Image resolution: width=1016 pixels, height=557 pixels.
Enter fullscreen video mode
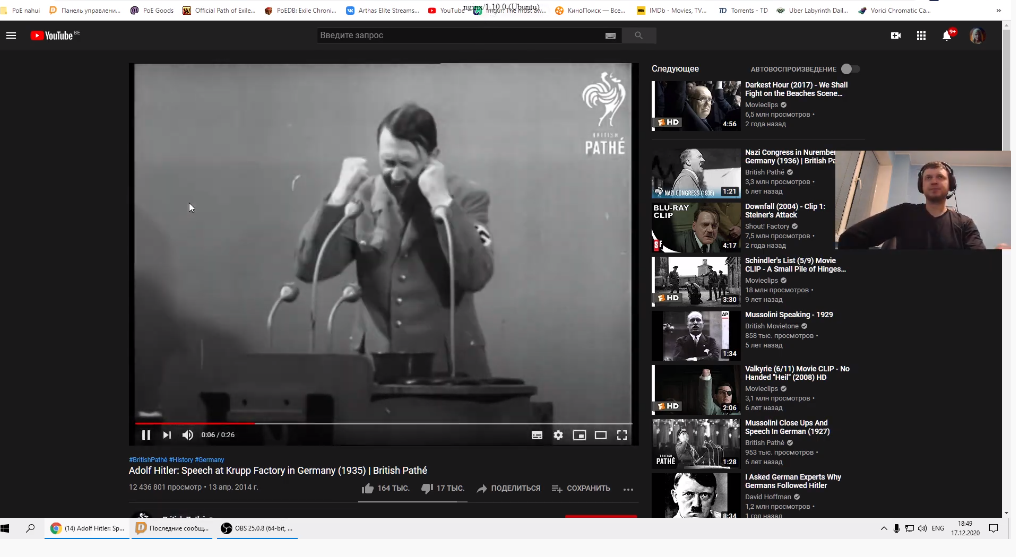[x=621, y=435]
